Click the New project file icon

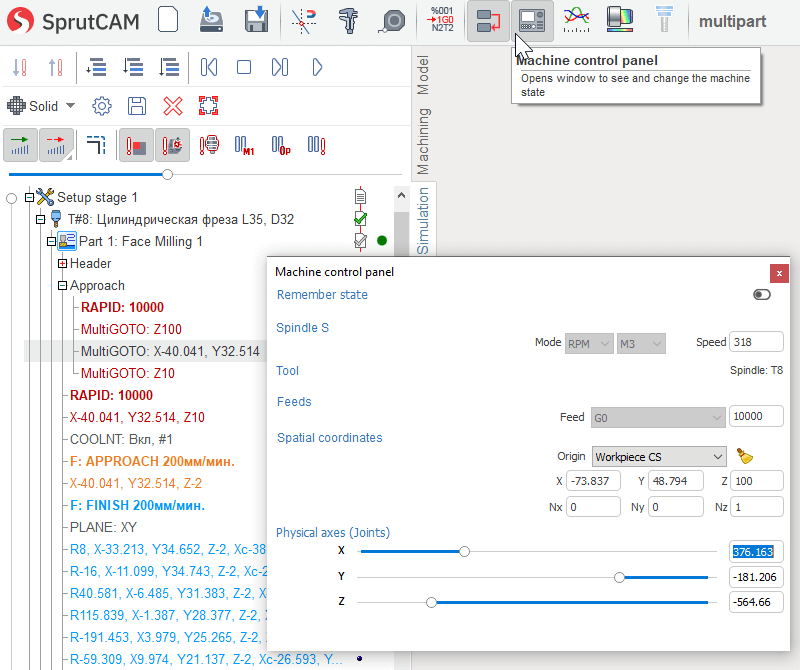168,20
